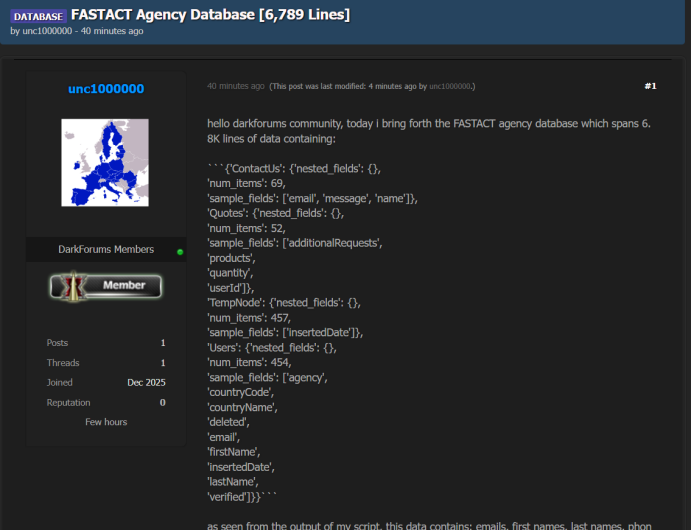The image size is (691, 530).
Task: Click the line "'quantity',"
Action: (x=230, y=273)
